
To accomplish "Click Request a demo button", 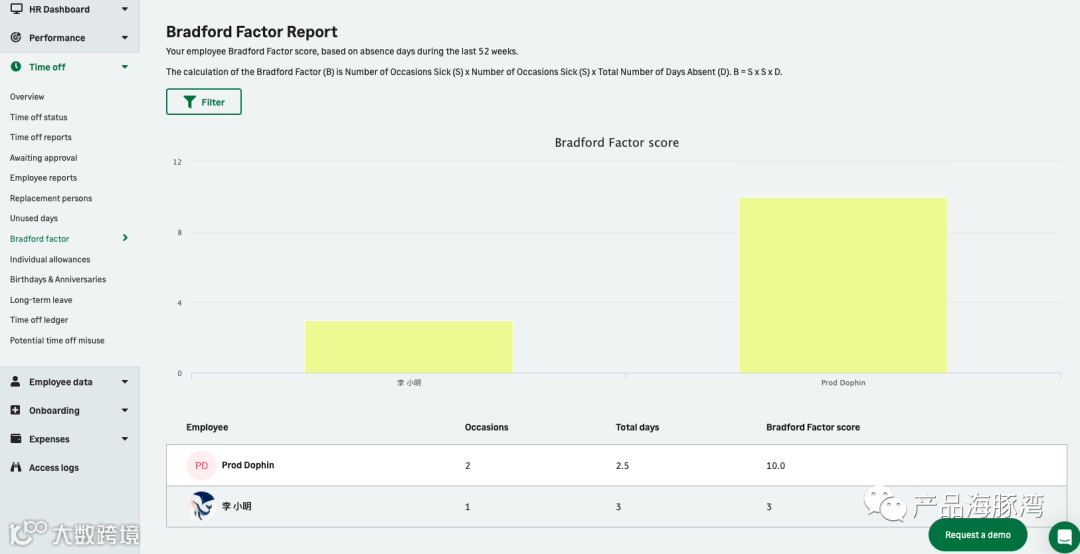I will pyautogui.click(x=978, y=535).
